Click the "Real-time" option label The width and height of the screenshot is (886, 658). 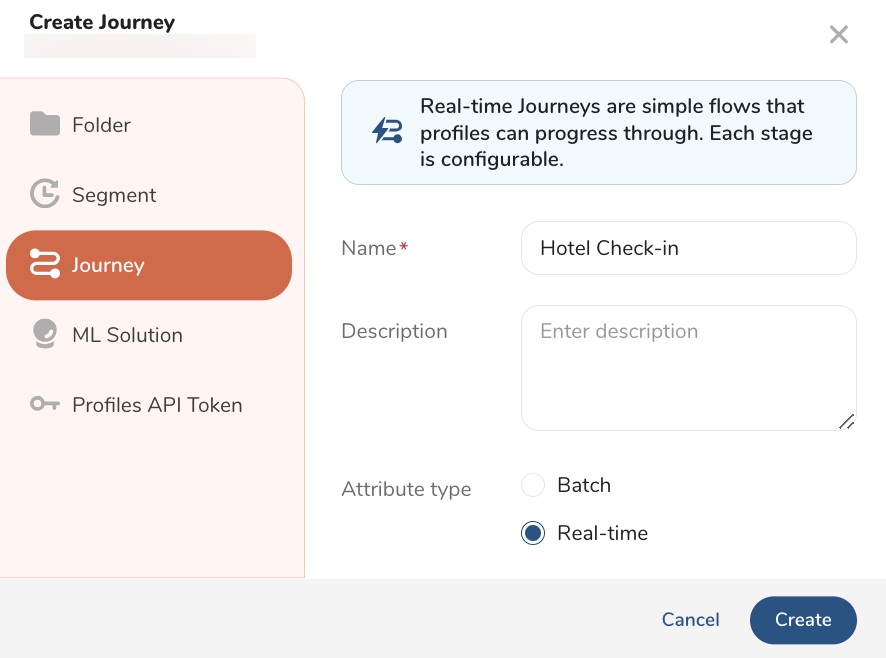[602, 533]
